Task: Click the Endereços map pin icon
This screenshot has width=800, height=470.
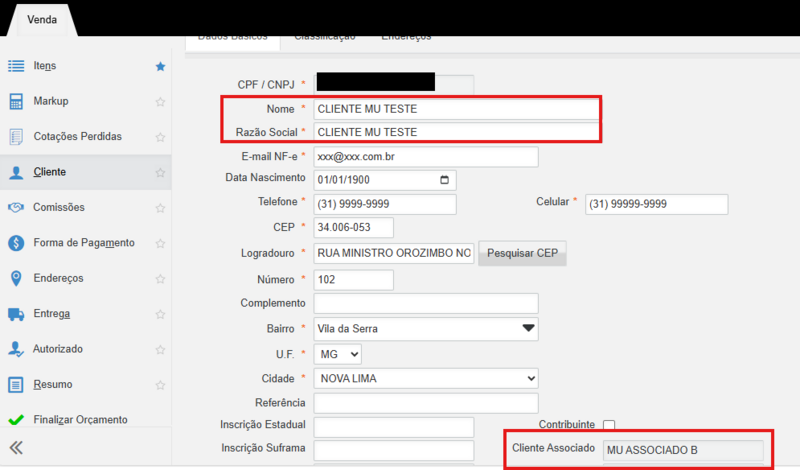Action: click(16, 278)
